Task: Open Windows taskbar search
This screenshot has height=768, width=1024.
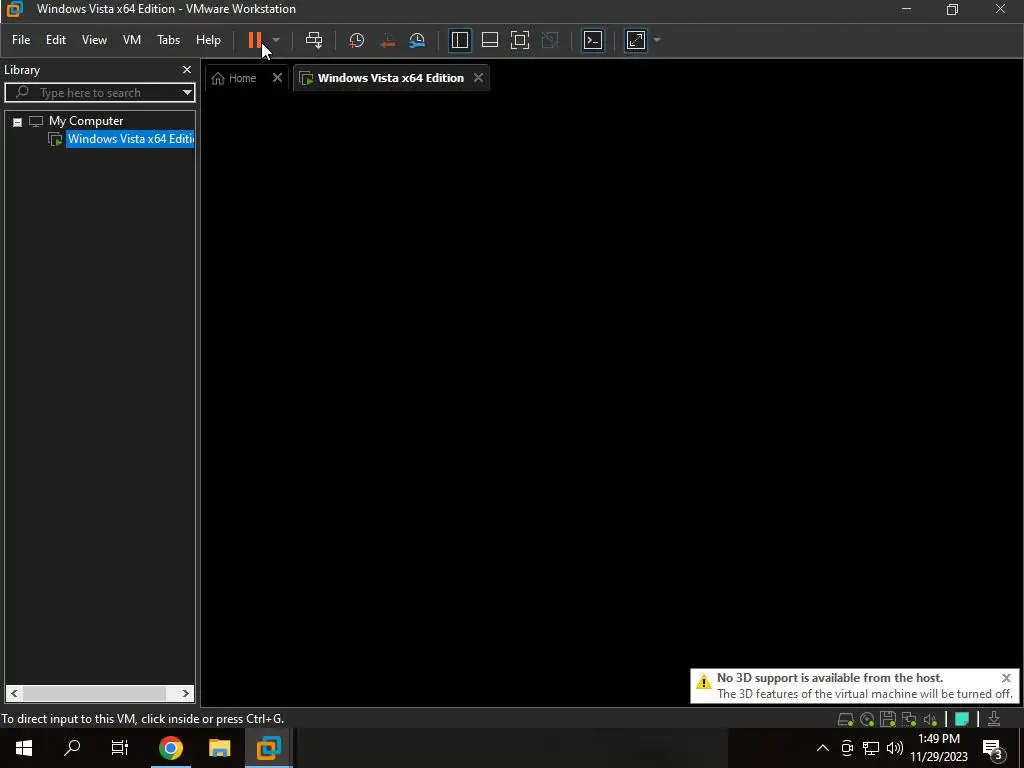Action: tap(72, 748)
